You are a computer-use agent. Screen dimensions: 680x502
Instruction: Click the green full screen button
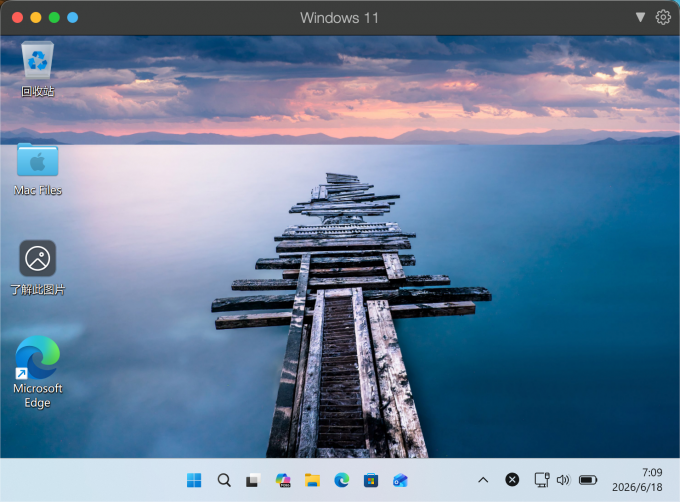pyautogui.click(x=54, y=18)
